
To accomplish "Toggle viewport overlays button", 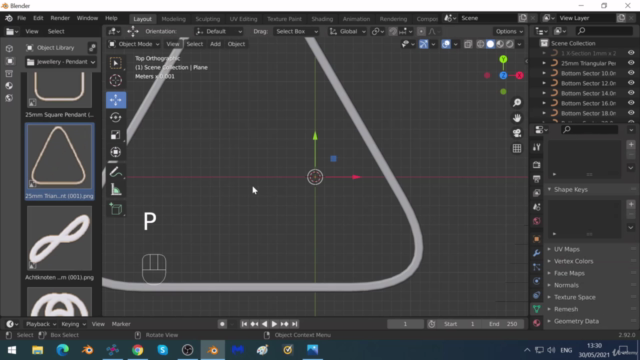I will click(446, 44).
